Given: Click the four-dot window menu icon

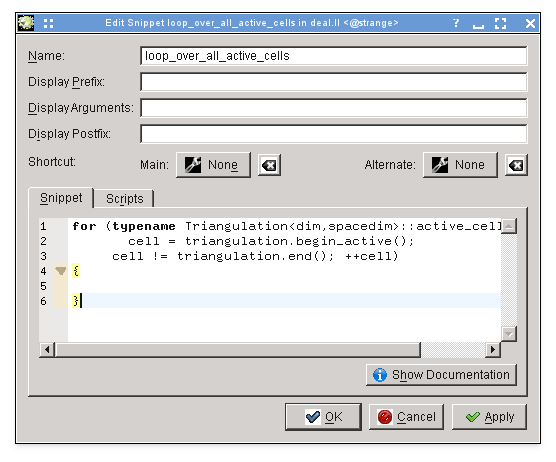Looking at the screenshot, I should pyautogui.click(x=48, y=23).
